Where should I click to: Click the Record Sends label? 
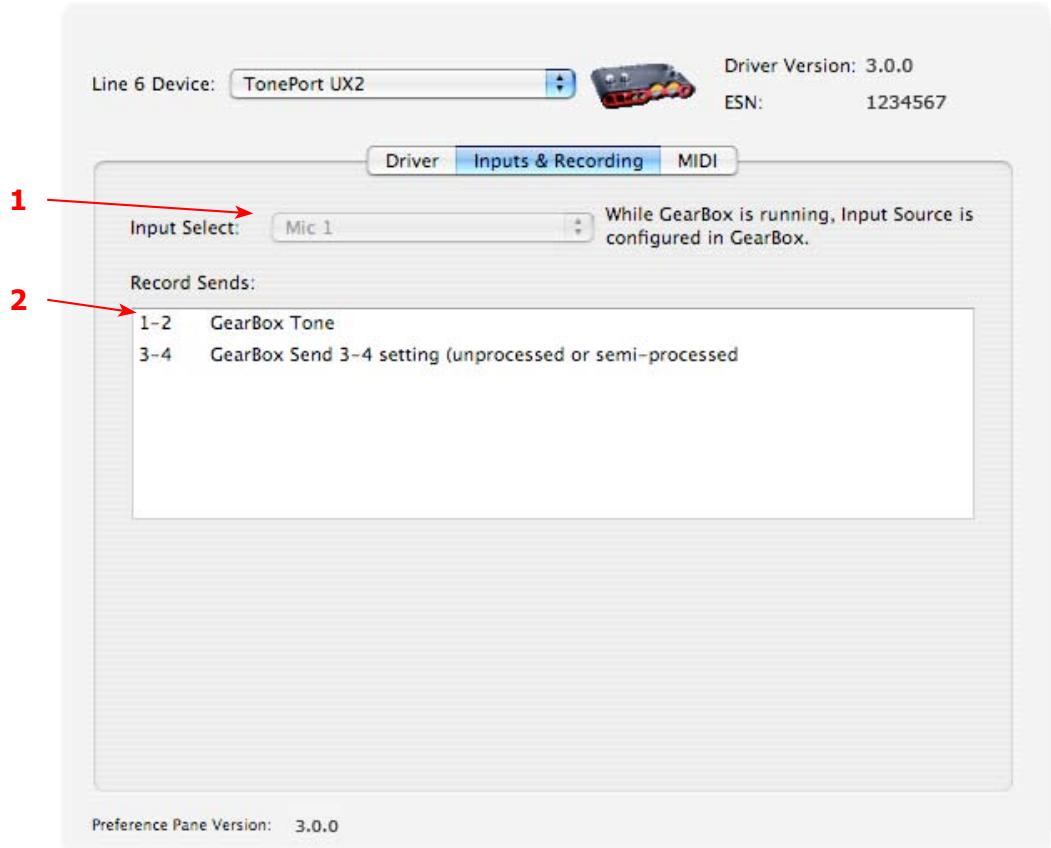[x=192, y=283]
